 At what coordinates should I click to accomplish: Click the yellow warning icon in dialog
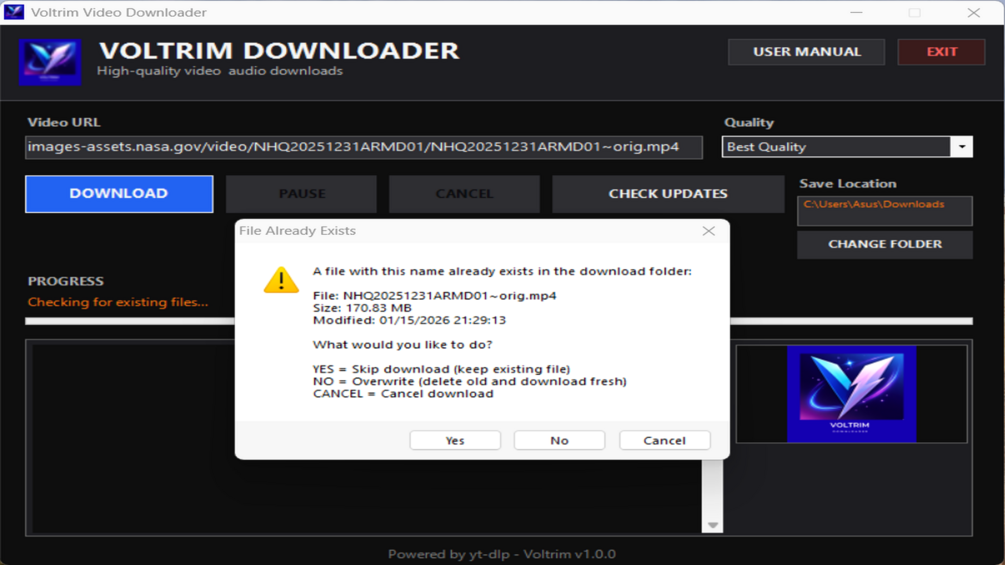click(x=281, y=281)
